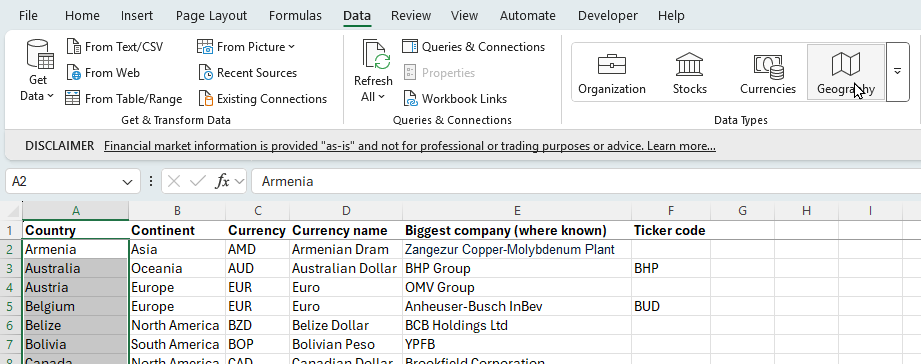Select the BZD currency cell
This screenshot has height=364, width=921.
[x=258, y=325]
